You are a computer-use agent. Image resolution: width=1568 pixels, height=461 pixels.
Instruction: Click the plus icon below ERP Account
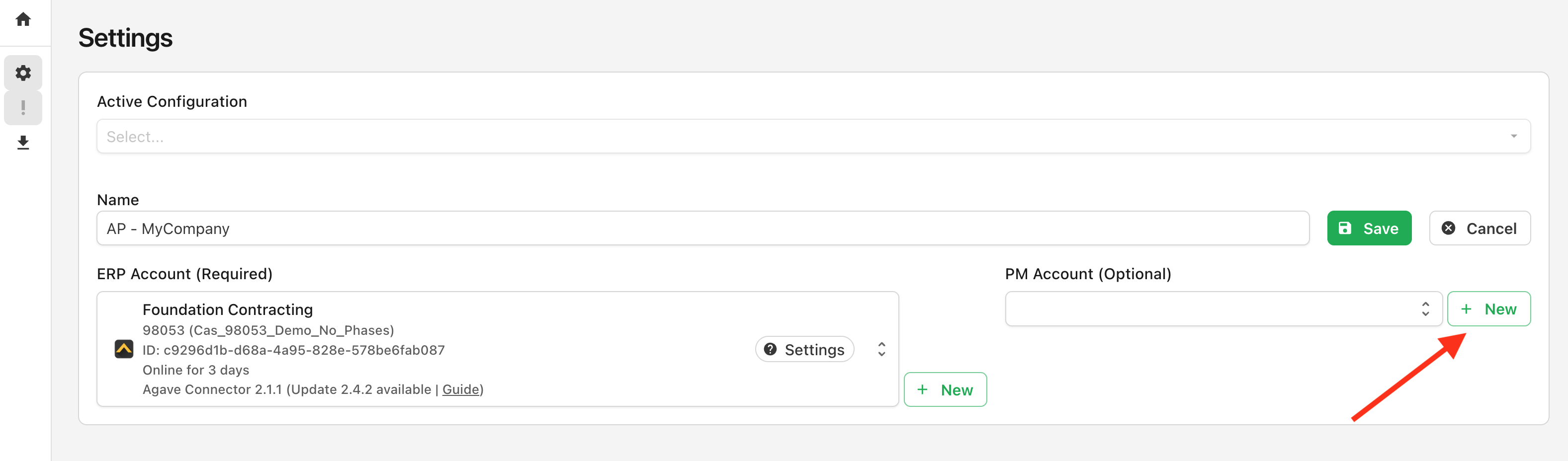tap(923, 390)
